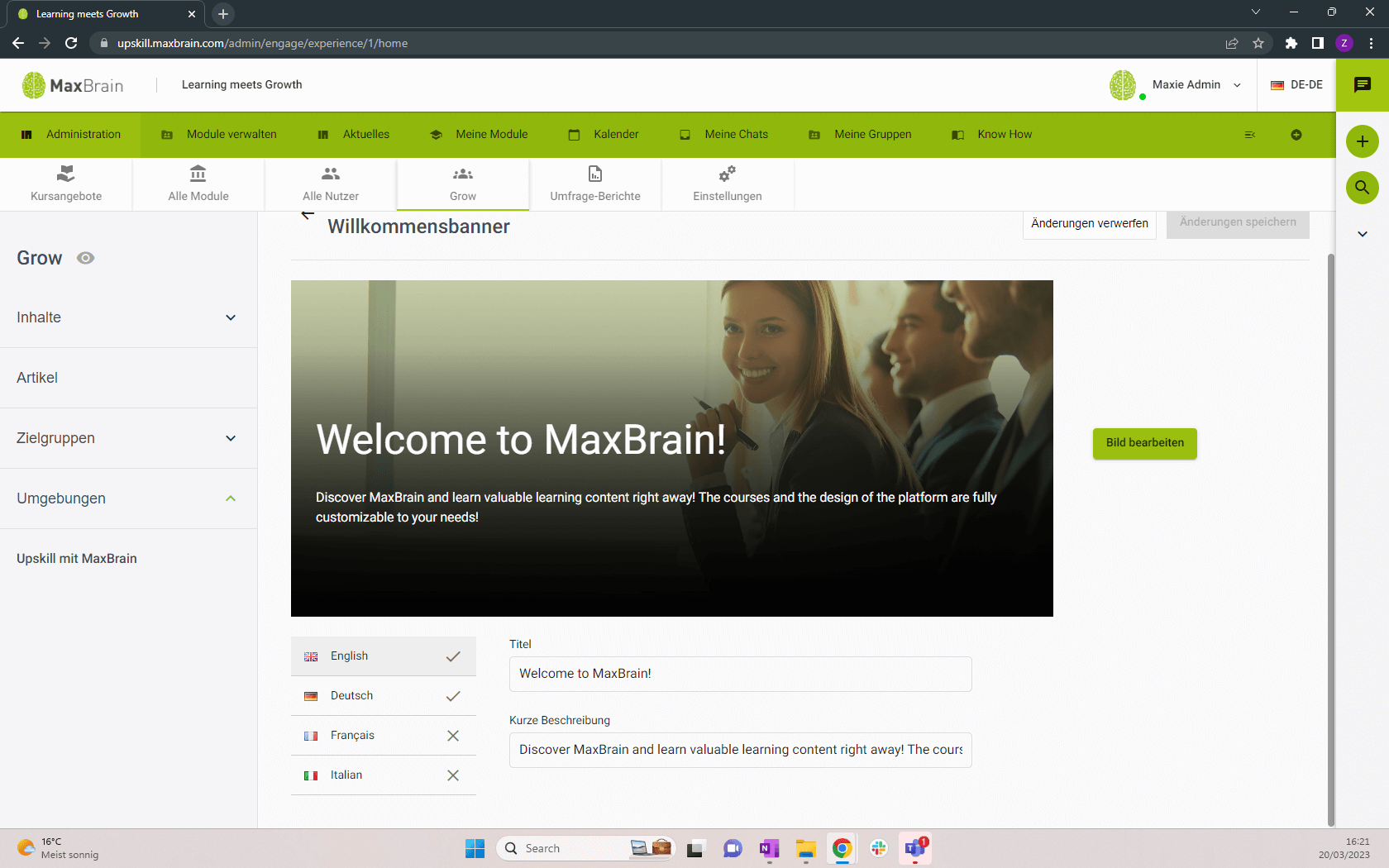Open Meine Chats

coord(724,134)
